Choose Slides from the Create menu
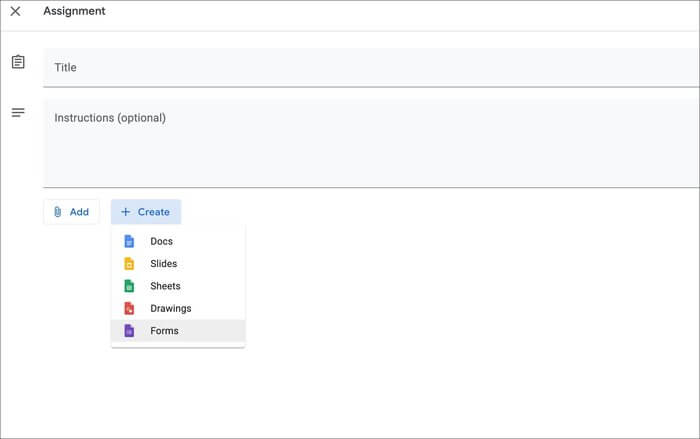 pyautogui.click(x=163, y=264)
